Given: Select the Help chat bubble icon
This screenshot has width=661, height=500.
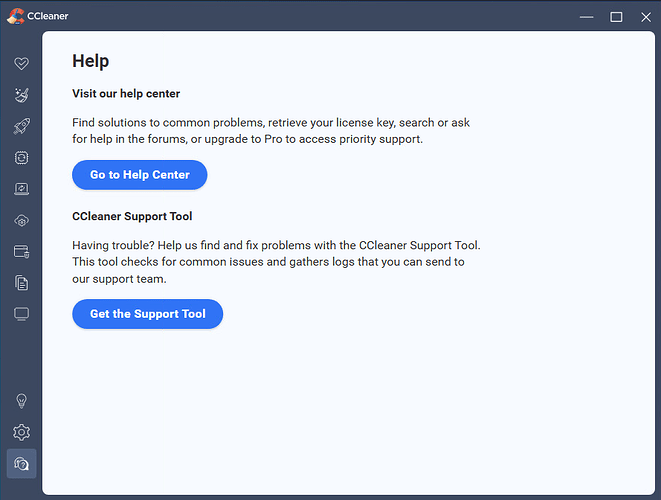Looking at the screenshot, I should tap(21, 464).
